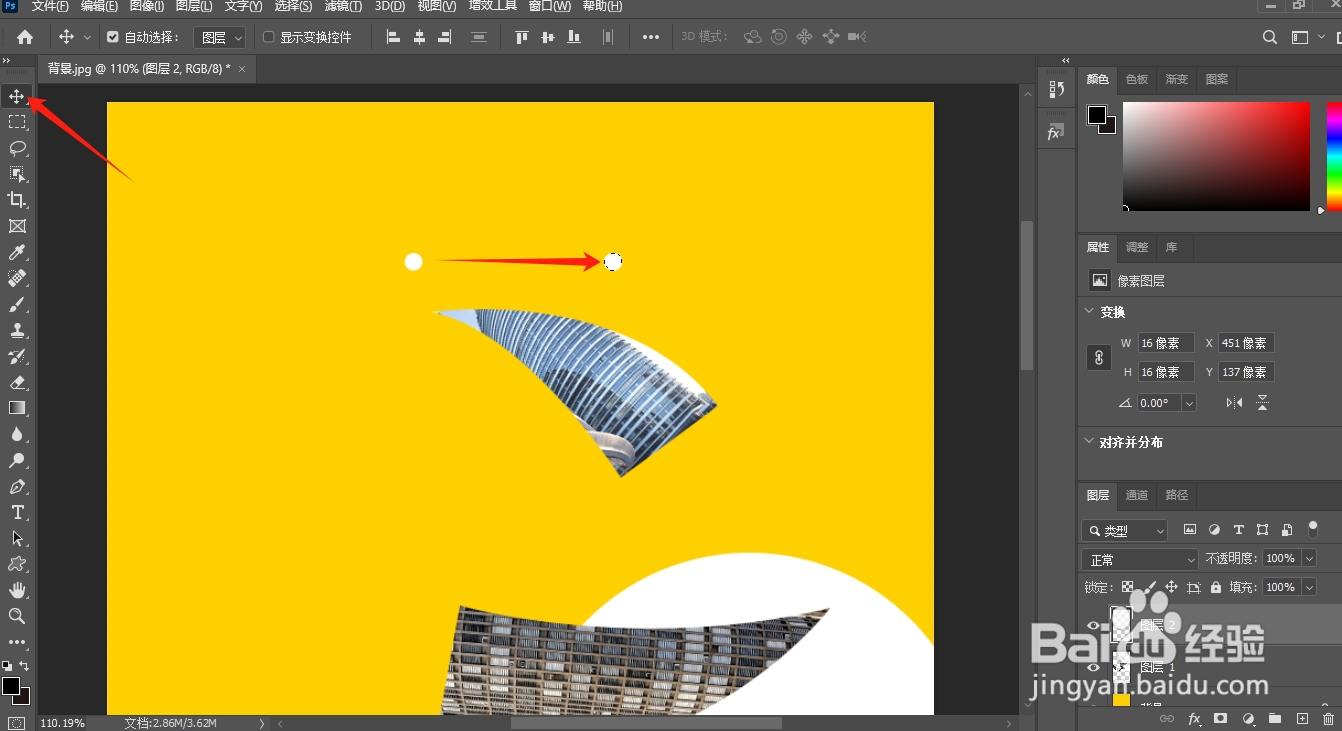
Task: Select the Eraser tool
Action: click(17, 382)
